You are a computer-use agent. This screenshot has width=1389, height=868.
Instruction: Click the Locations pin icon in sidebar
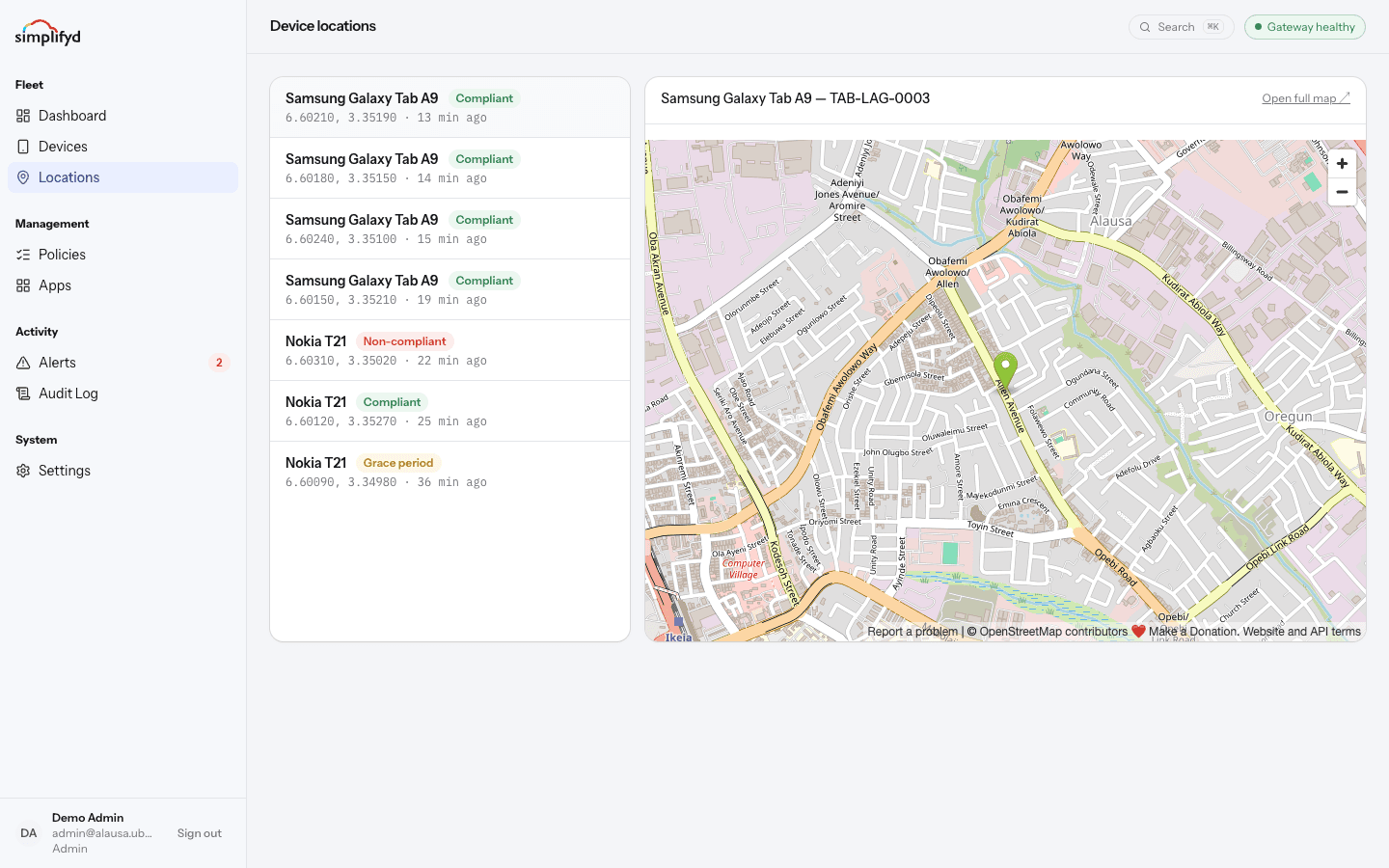23,177
